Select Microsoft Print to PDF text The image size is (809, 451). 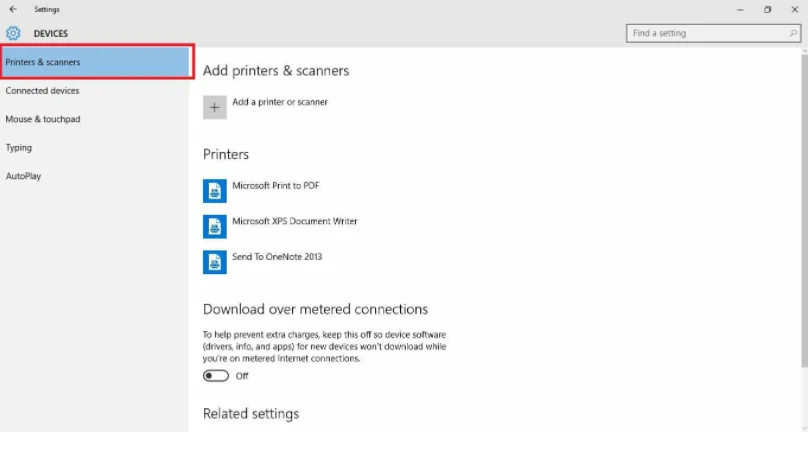coord(276,185)
